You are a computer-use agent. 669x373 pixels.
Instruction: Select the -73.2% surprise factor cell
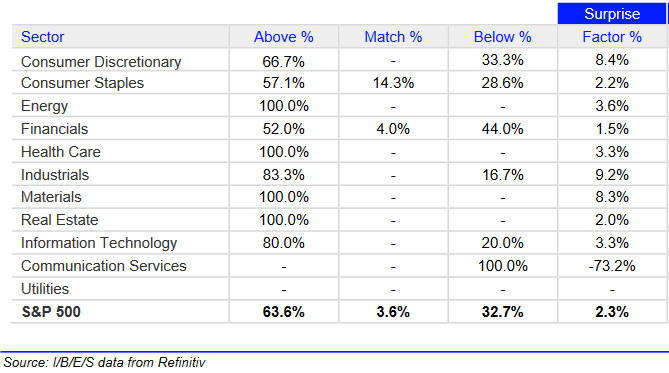pyautogui.click(x=612, y=266)
